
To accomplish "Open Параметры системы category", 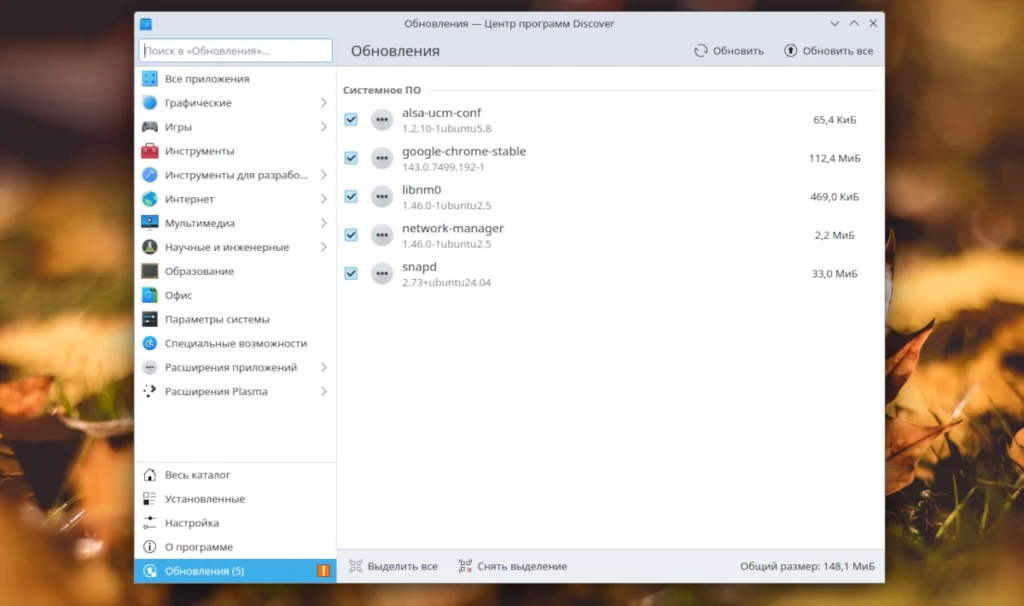I will pos(235,319).
